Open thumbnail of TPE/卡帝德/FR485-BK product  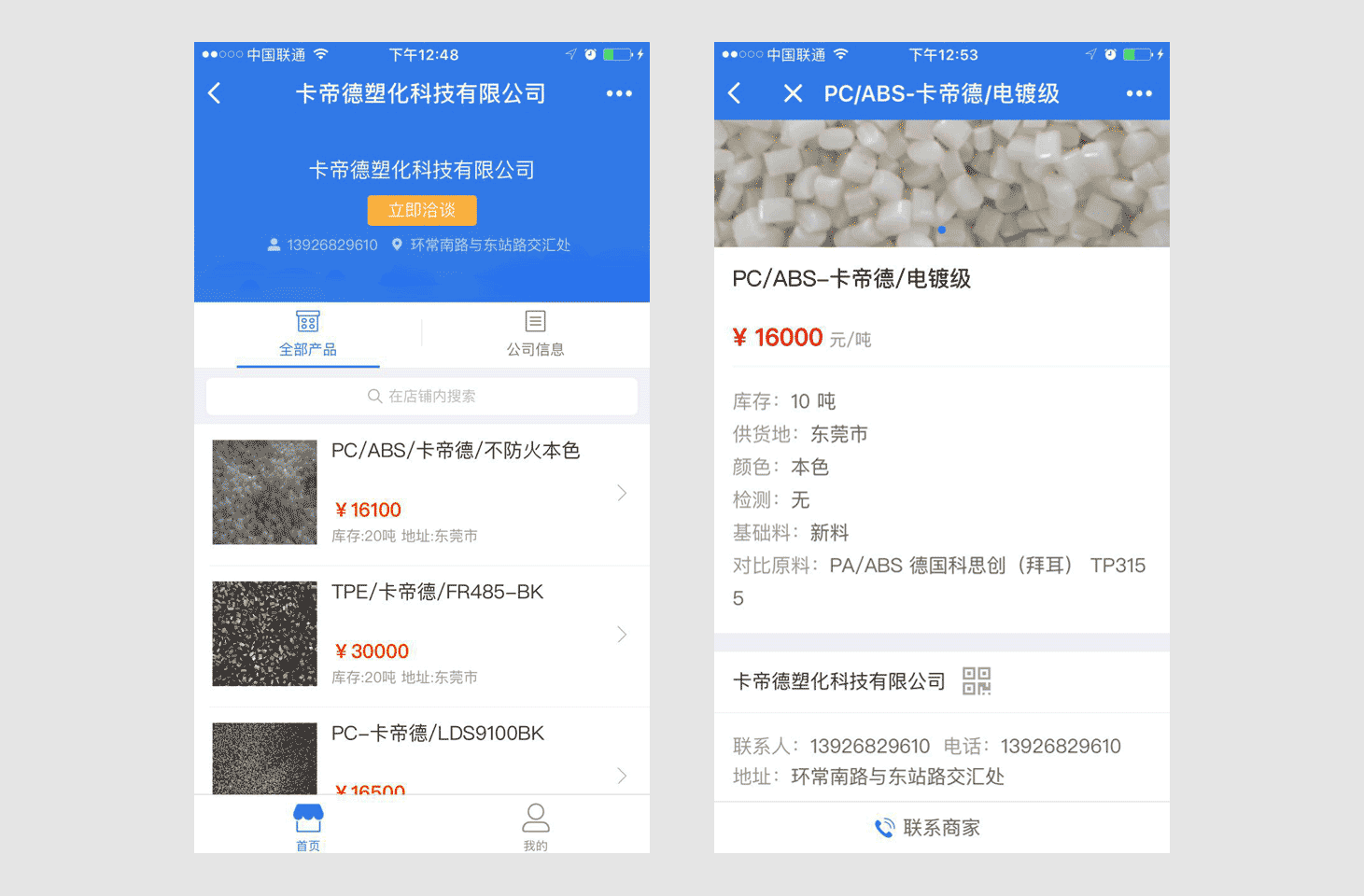[x=265, y=634]
